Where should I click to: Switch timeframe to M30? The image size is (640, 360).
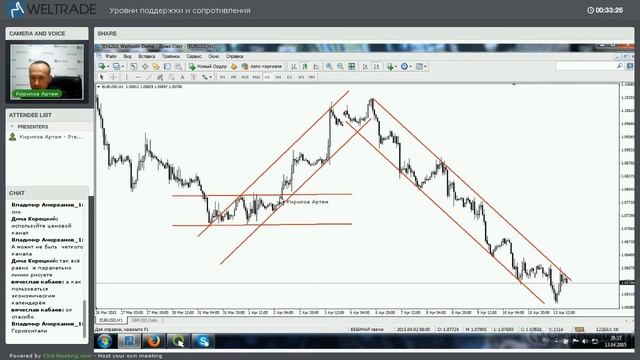tap(256, 77)
